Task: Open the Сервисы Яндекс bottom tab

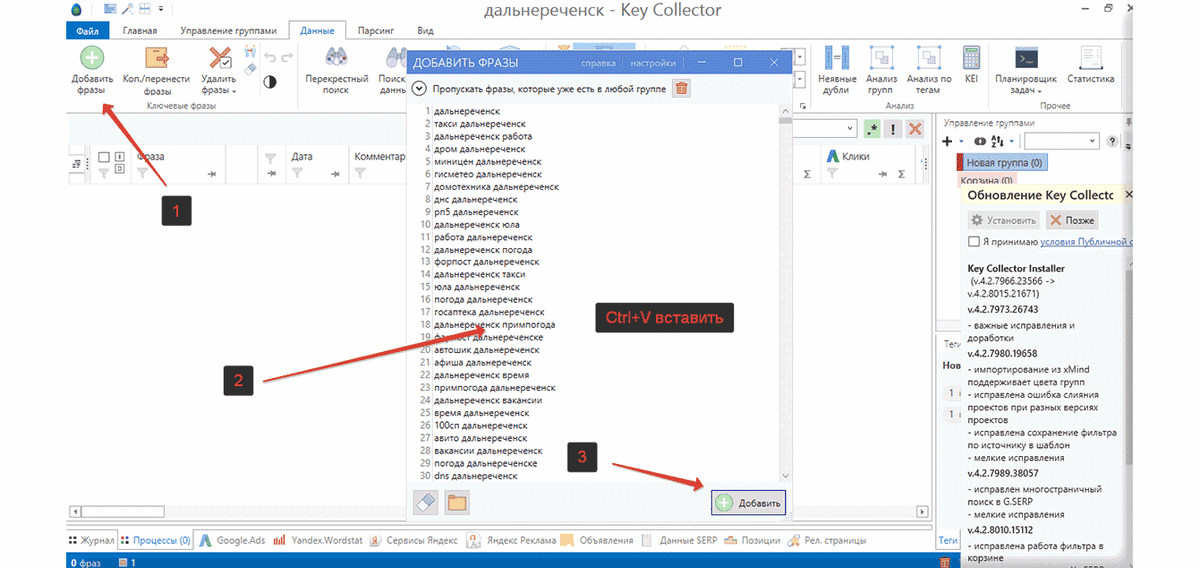Action: tap(413, 540)
